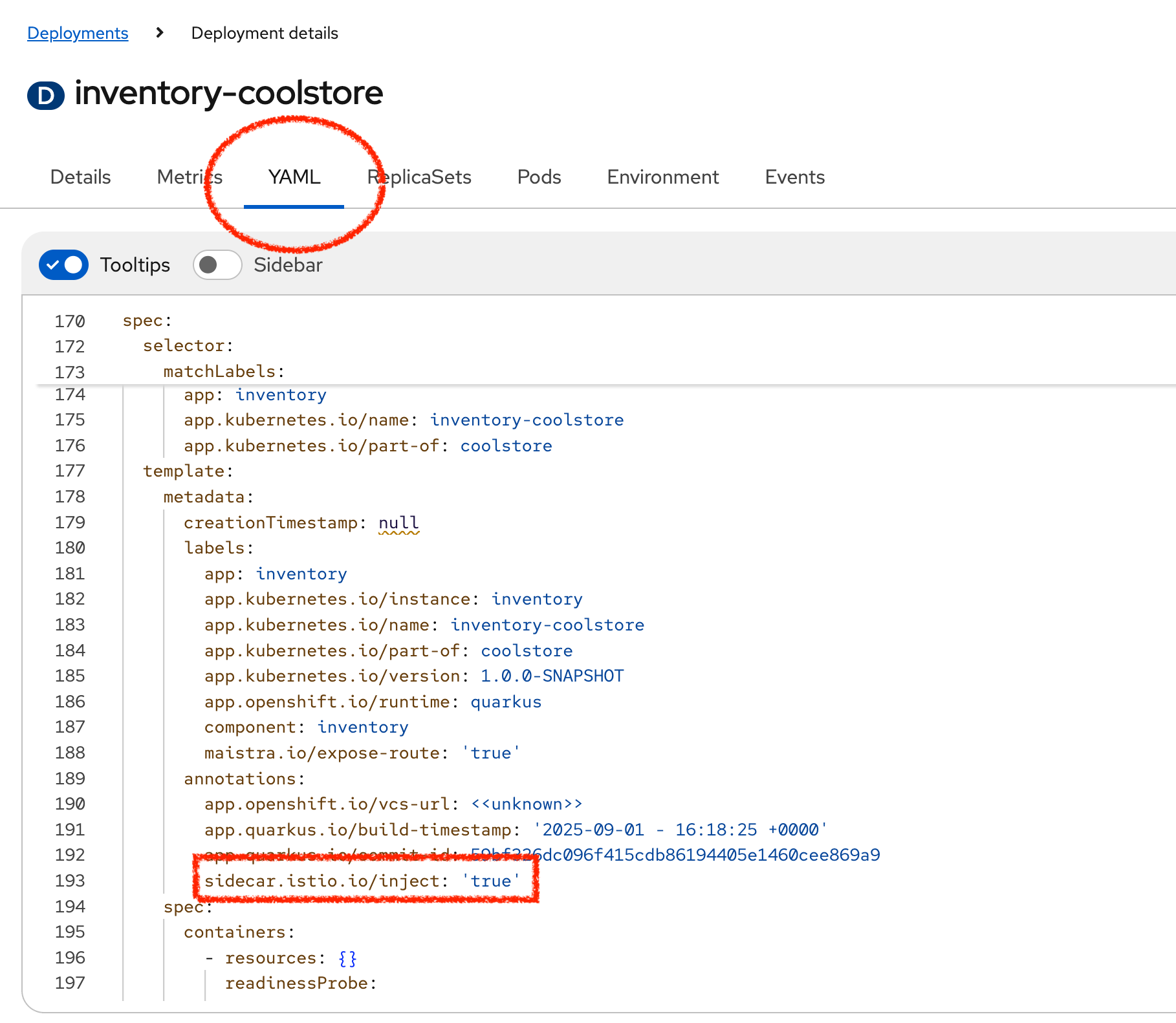The width and height of the screenshot is (1176, 1023).
Task: Click the inventory link under matchLabels
Action: point(281,394)
